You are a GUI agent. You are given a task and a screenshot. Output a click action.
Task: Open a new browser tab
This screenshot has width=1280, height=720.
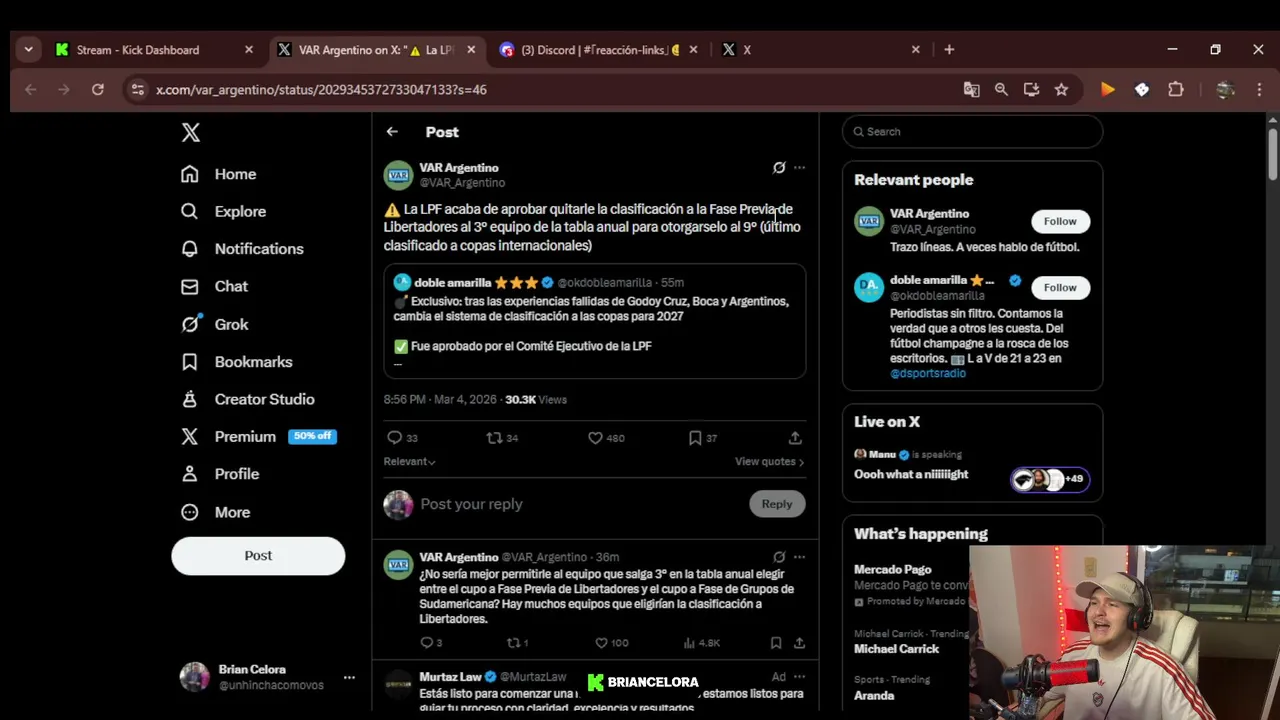tap(949, 50)
